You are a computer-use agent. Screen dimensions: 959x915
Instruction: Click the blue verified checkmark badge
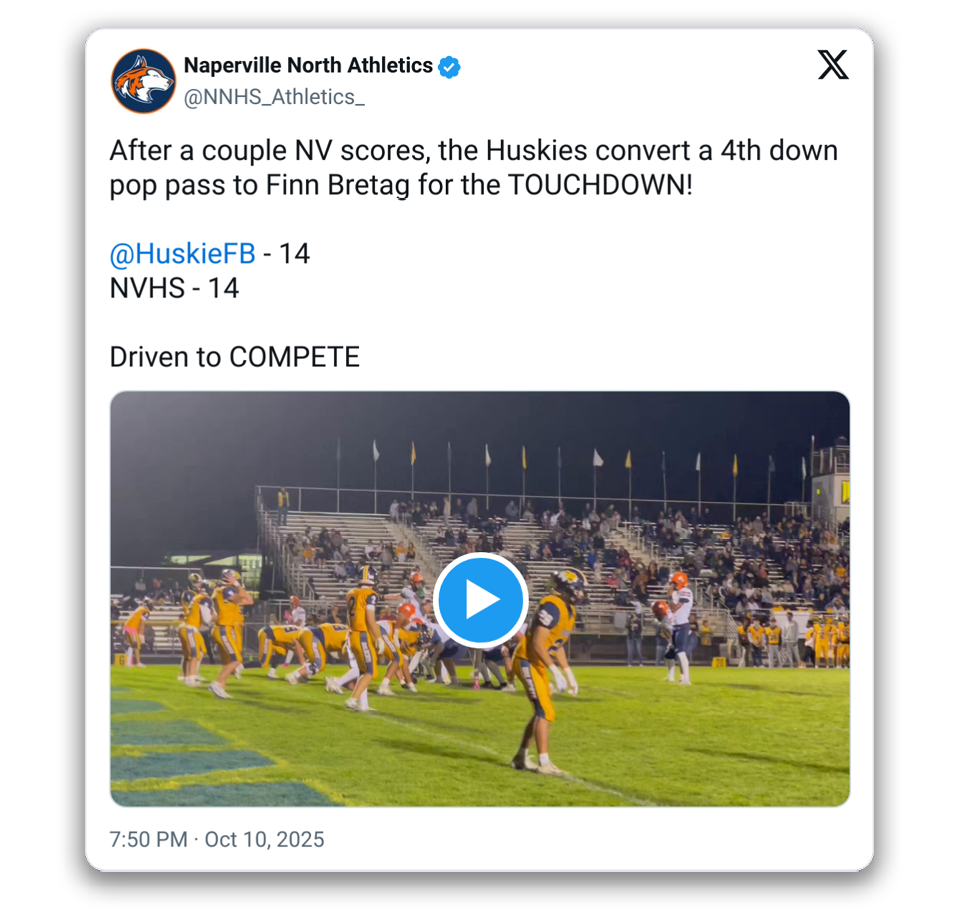coord(450,67)
